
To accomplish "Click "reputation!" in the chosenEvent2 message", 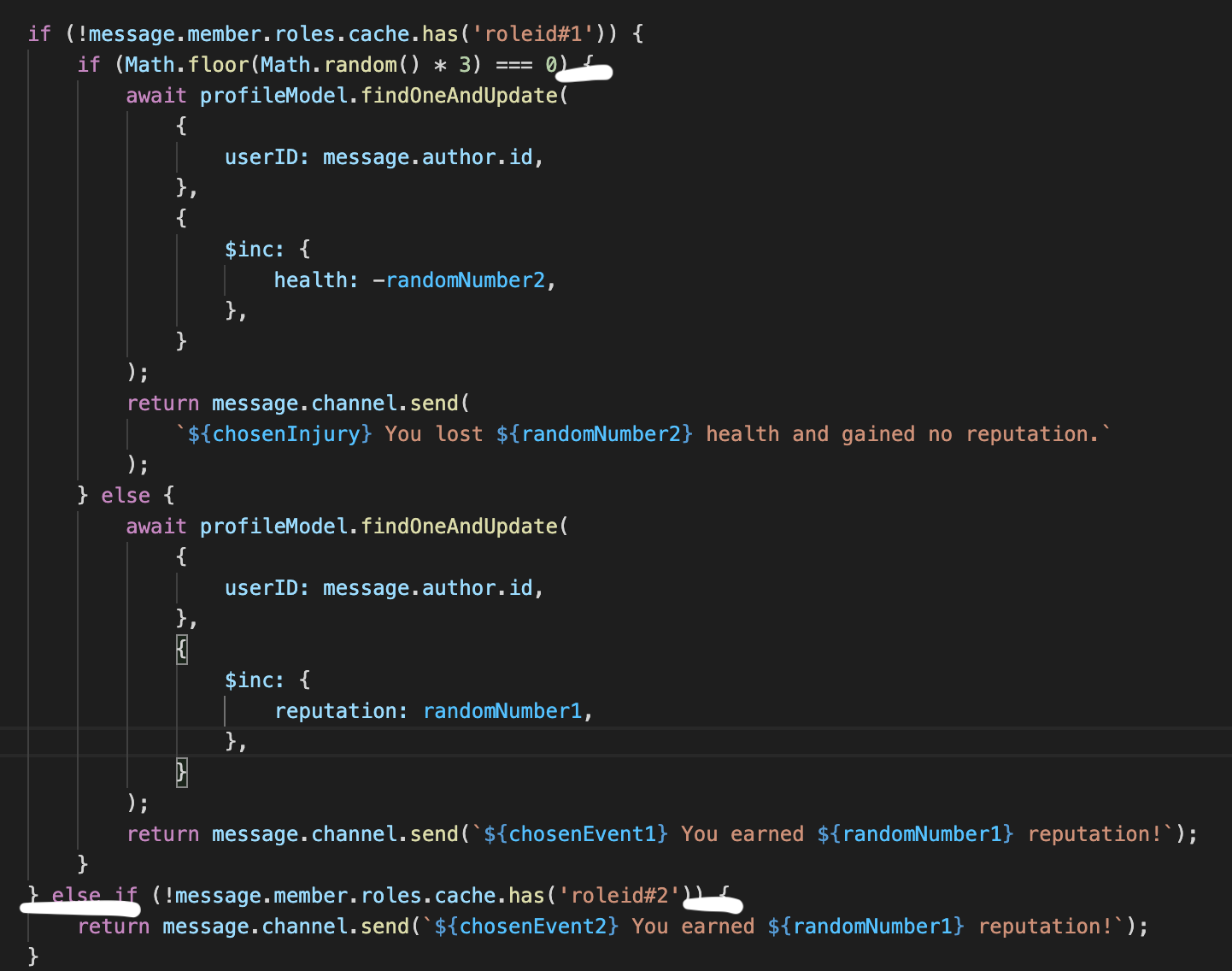I will [x=1046, y=927].
